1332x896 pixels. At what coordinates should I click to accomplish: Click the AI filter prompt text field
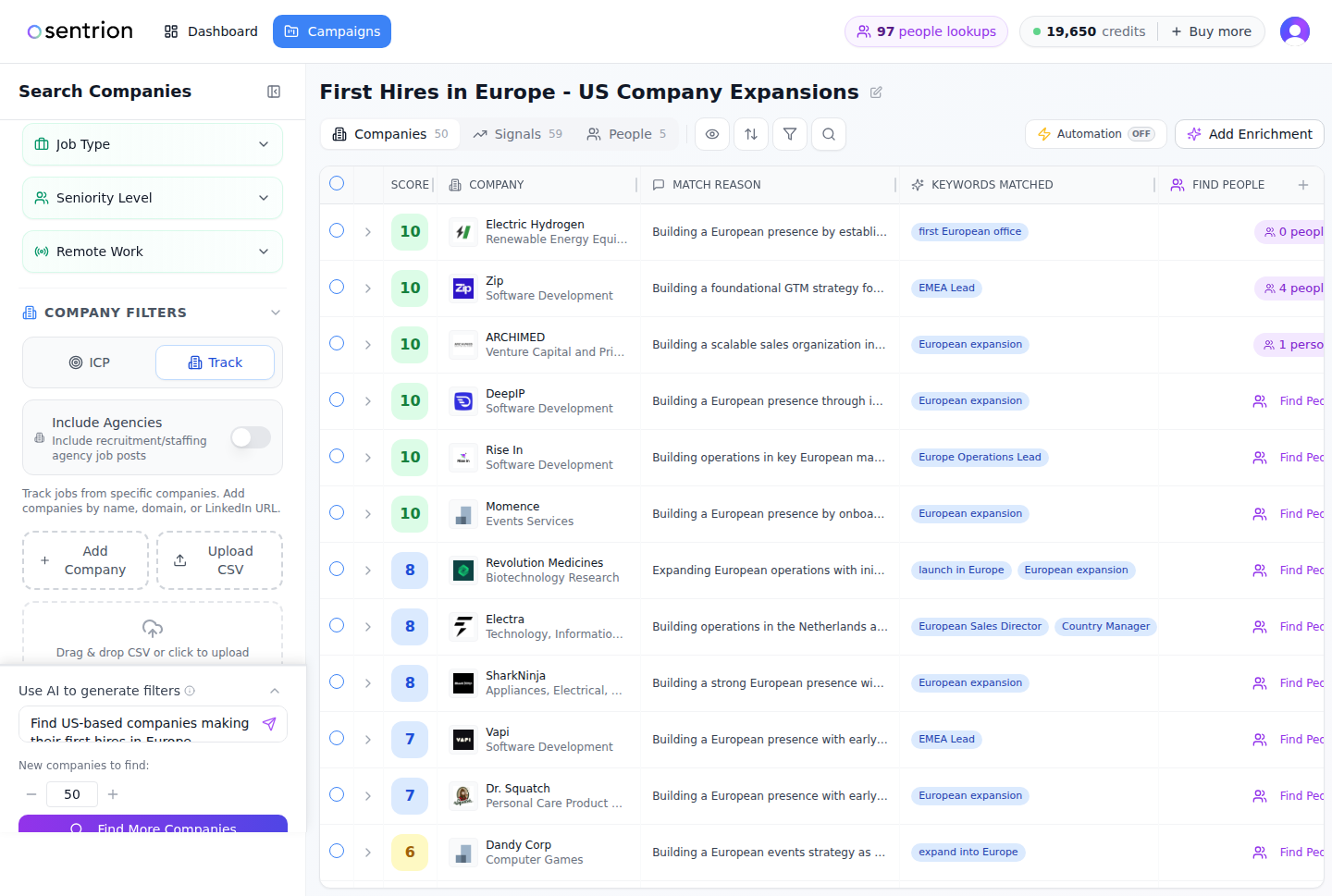click(x=141, y=724)
